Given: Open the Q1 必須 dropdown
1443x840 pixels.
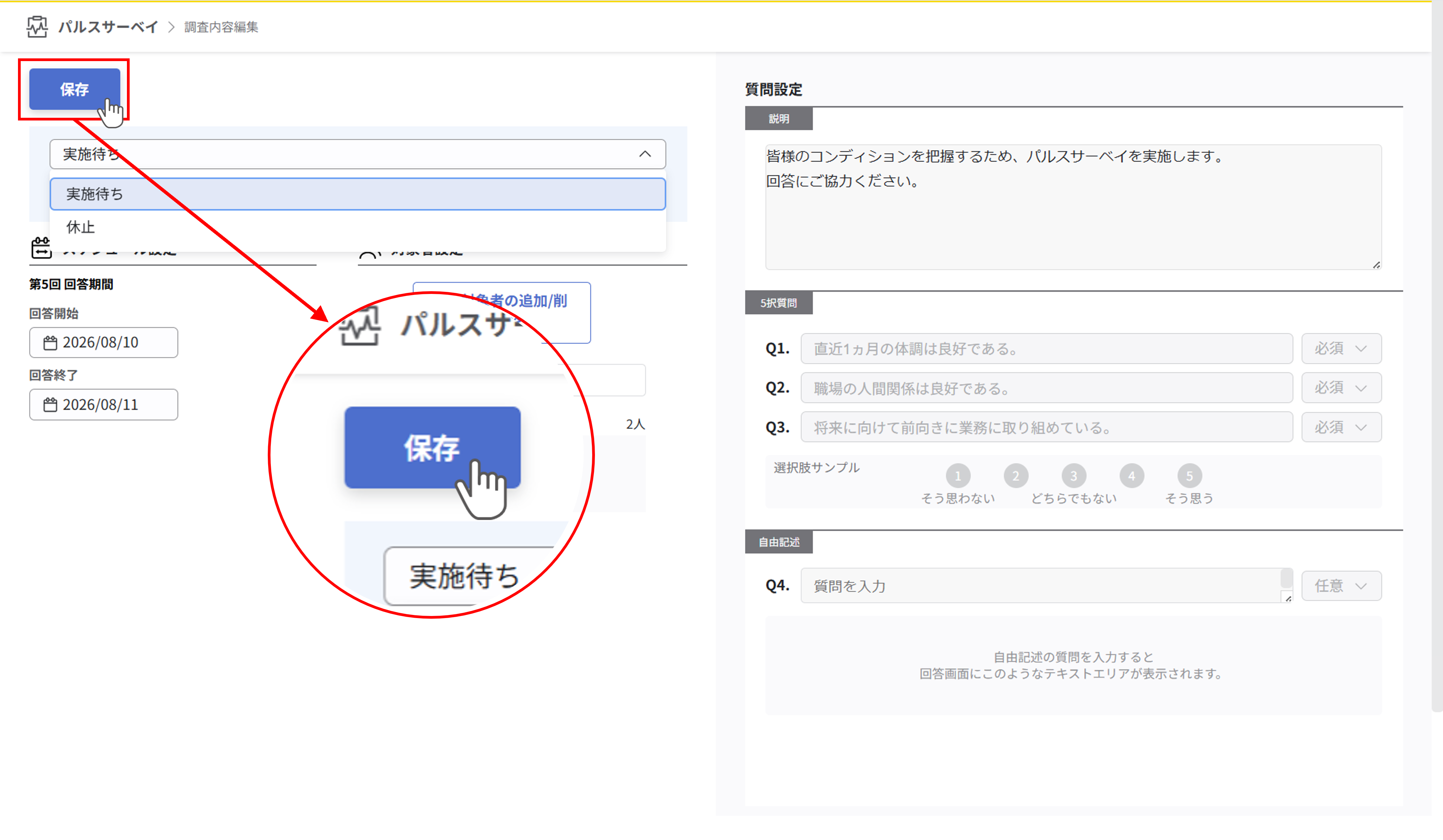Looking at the screenshot, I should (1341, 349).
